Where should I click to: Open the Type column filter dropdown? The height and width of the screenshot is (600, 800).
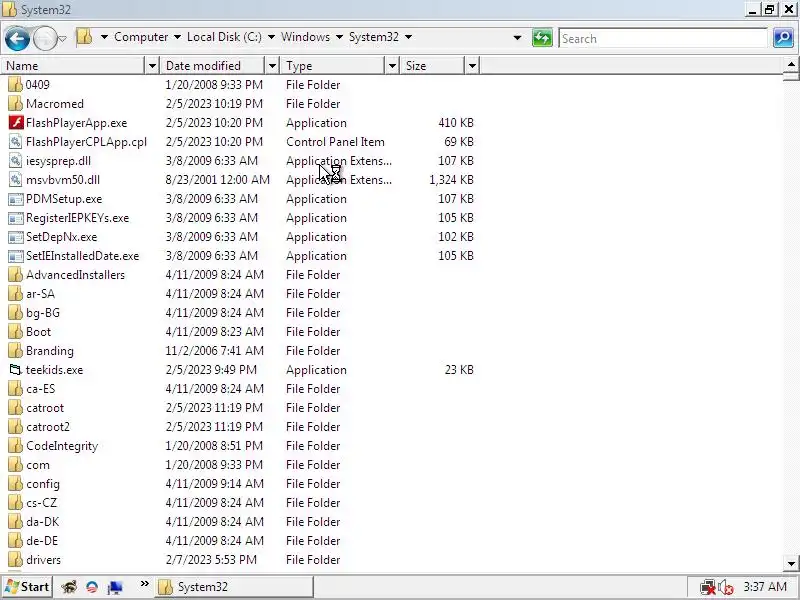pos(392,66)
